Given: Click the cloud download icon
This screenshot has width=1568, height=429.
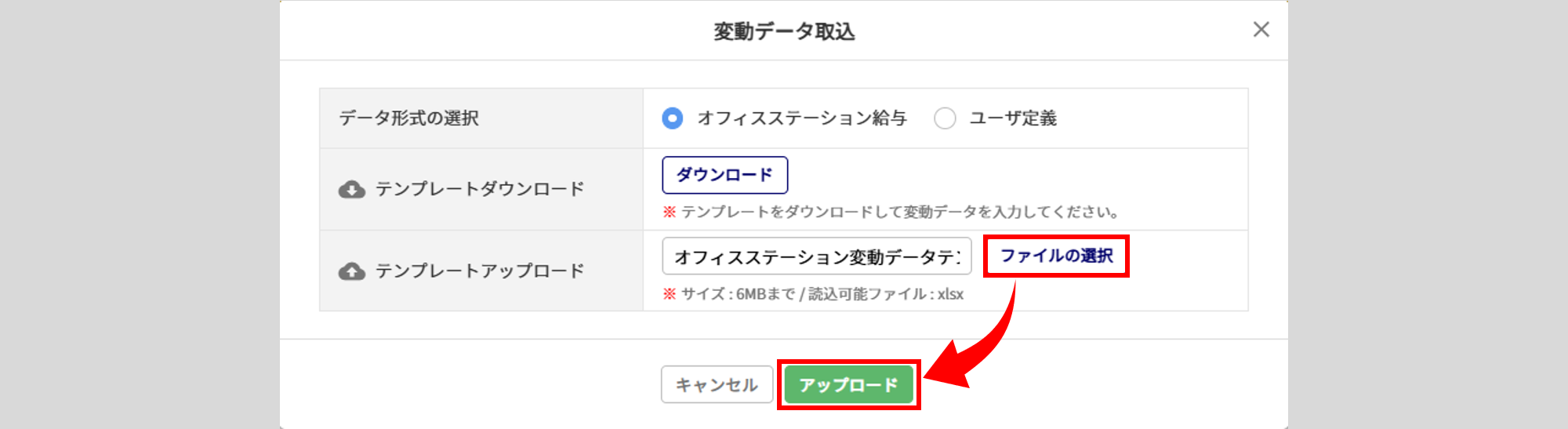Looking at the screenshot, I should point(351,190).
